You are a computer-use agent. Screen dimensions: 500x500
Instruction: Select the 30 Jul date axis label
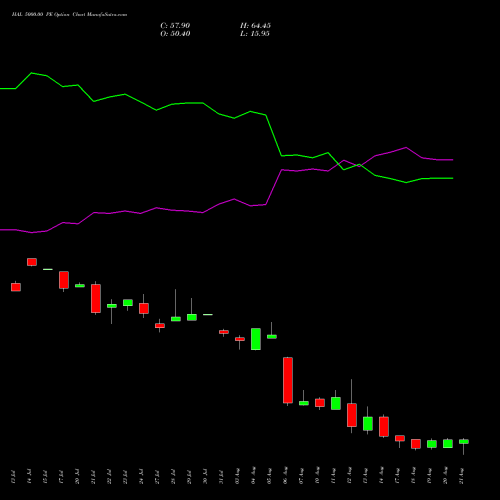tap(205, 476)
